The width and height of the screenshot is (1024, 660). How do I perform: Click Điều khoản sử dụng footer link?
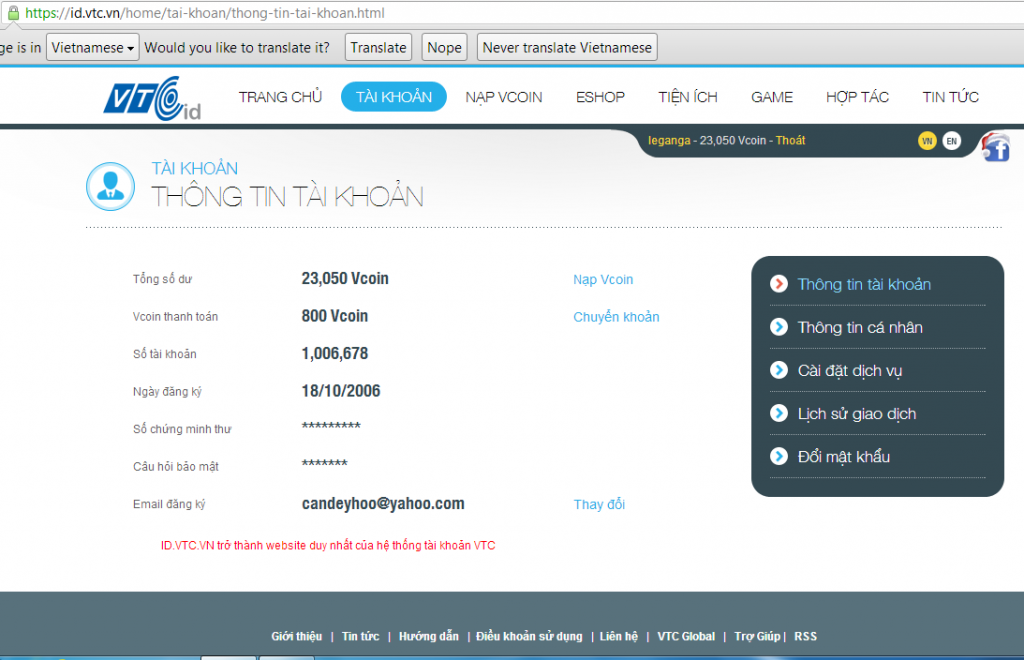pyautogui.click(x=529, y=636)
